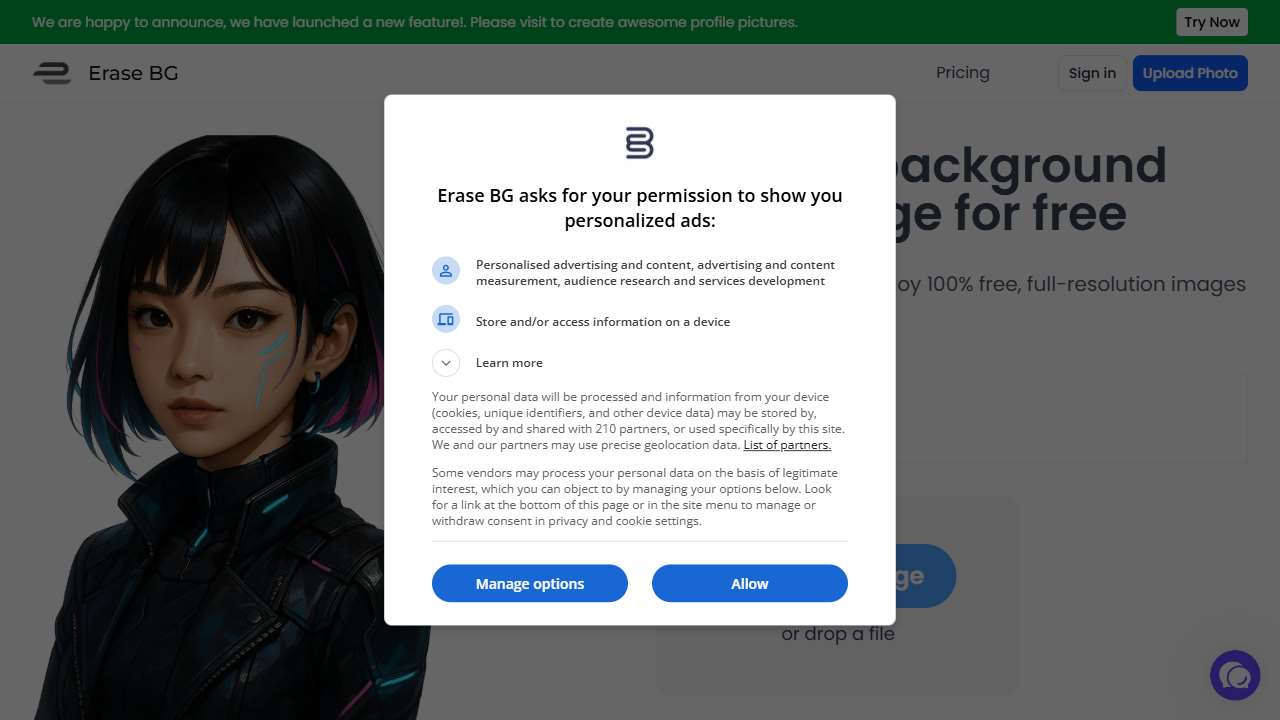
Task: Allow personalized ads
Action: (750, 583)
